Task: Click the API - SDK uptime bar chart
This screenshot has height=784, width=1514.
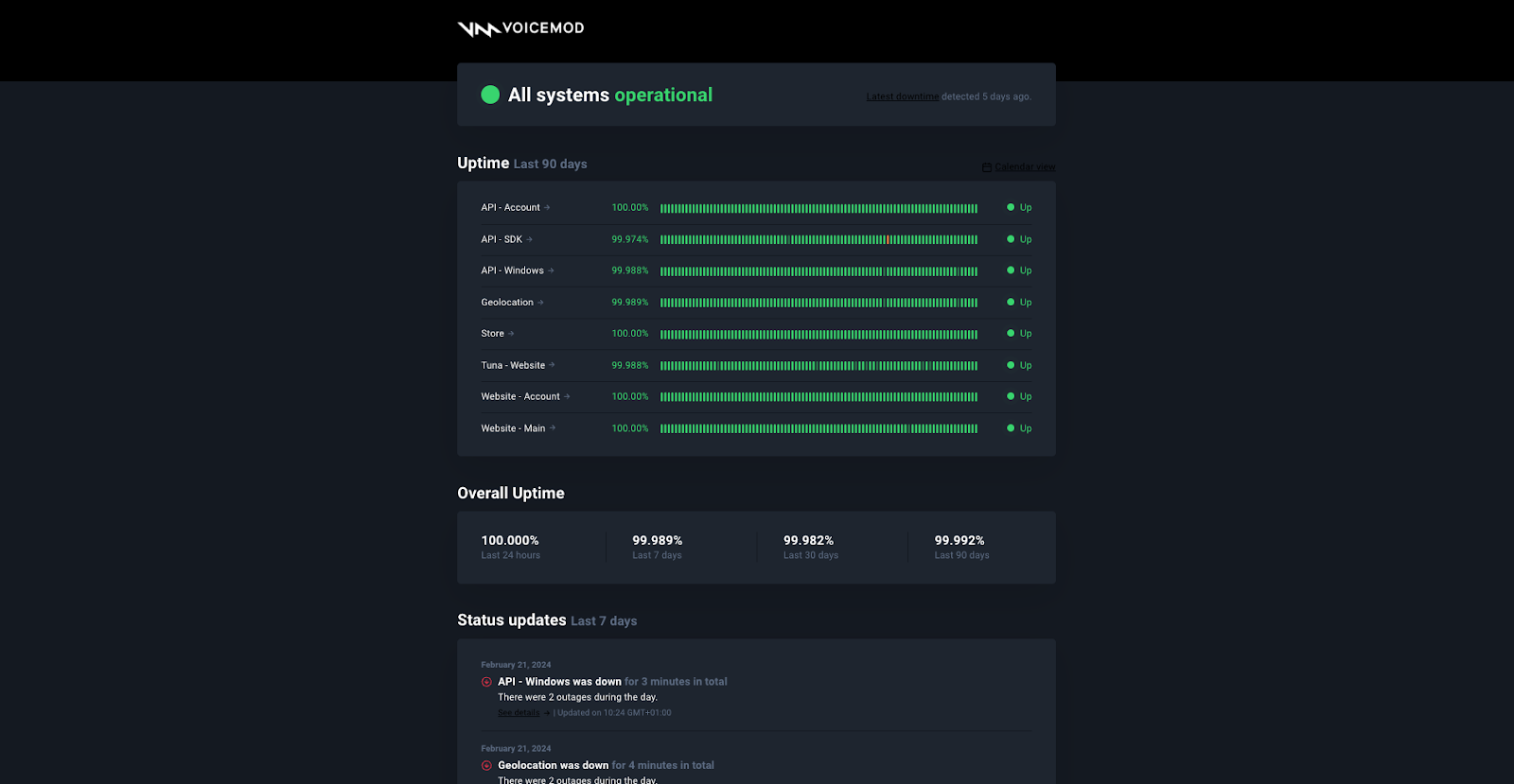Action: pyautogui.click(x=819, y=239)
